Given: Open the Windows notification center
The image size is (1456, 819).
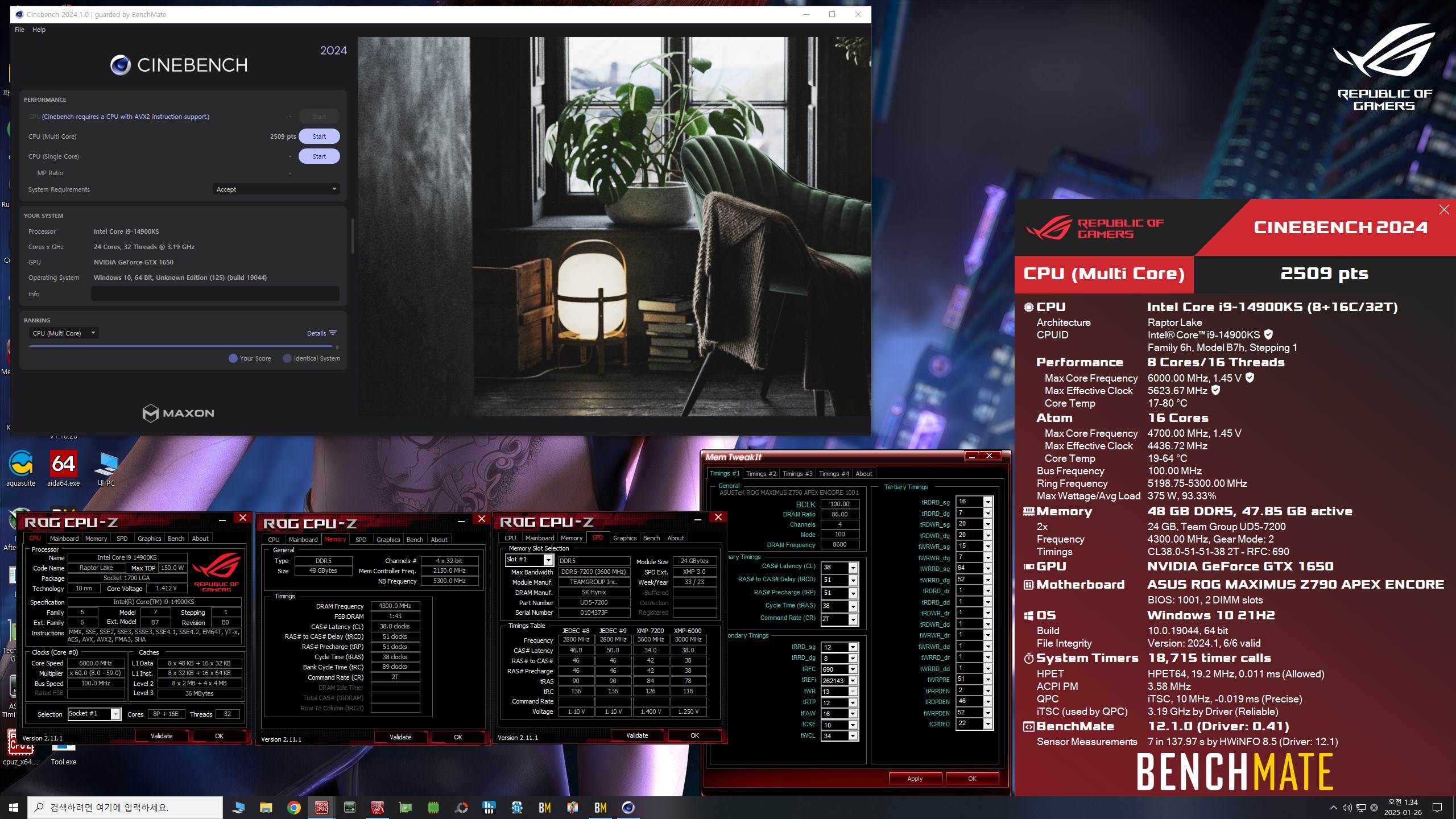Looking at the screenshot, I should [x=1437, y=808].
